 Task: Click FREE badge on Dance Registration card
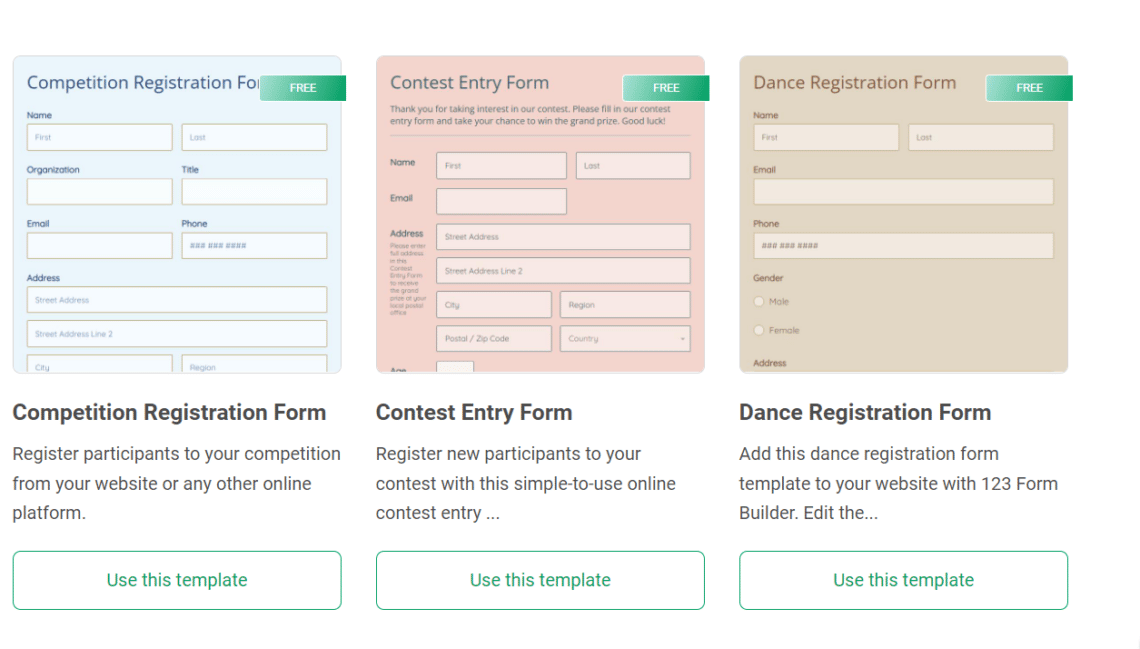click(1029, 88)
